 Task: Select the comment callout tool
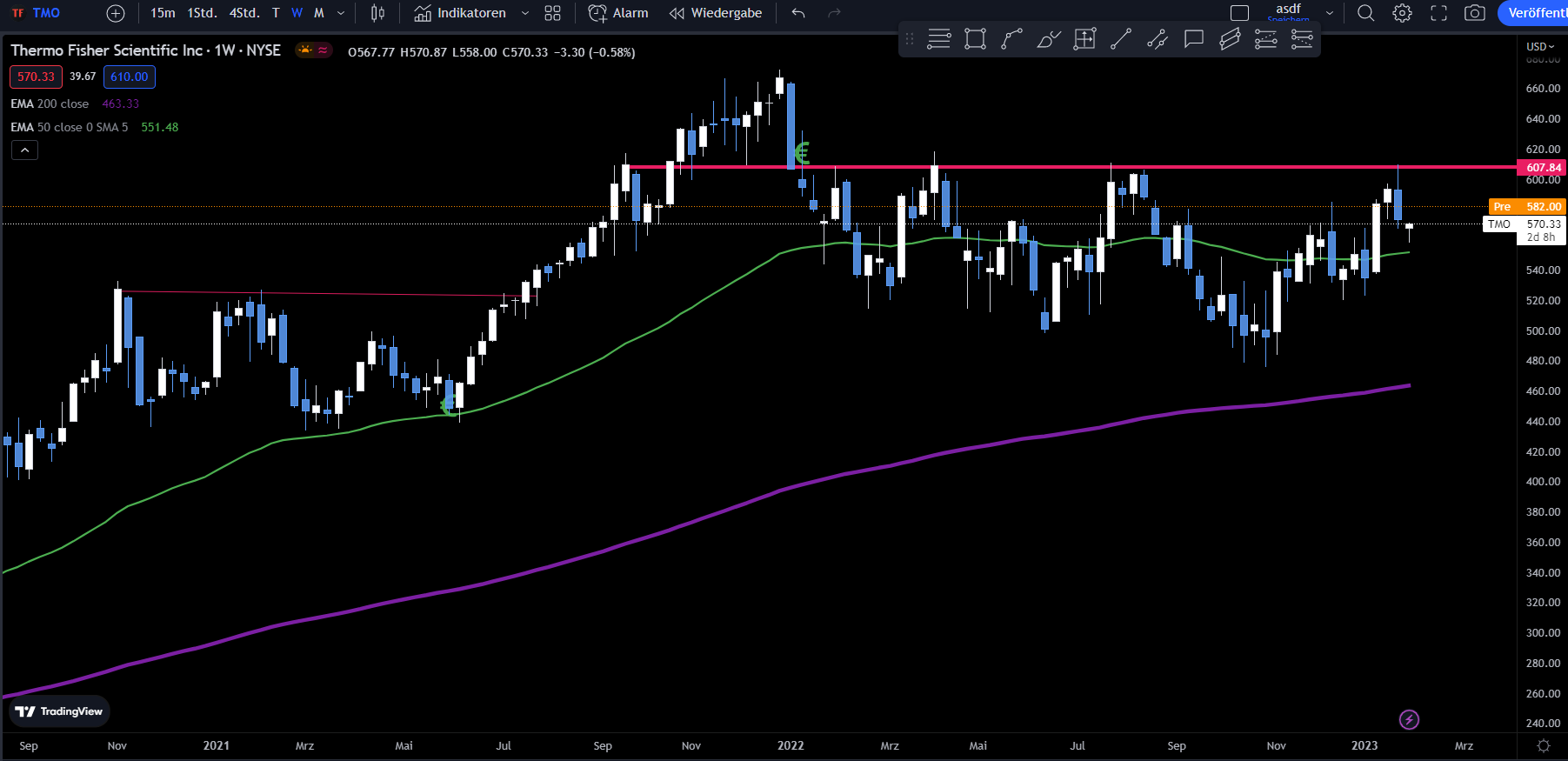click(x=1193, y=39)
